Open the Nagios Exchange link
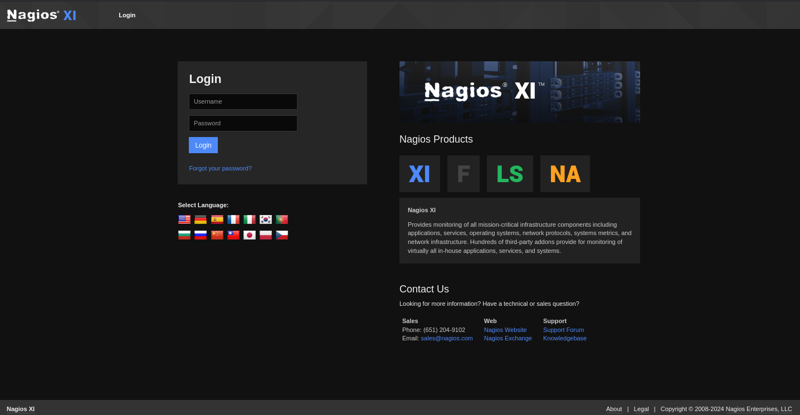 [508, 338]
